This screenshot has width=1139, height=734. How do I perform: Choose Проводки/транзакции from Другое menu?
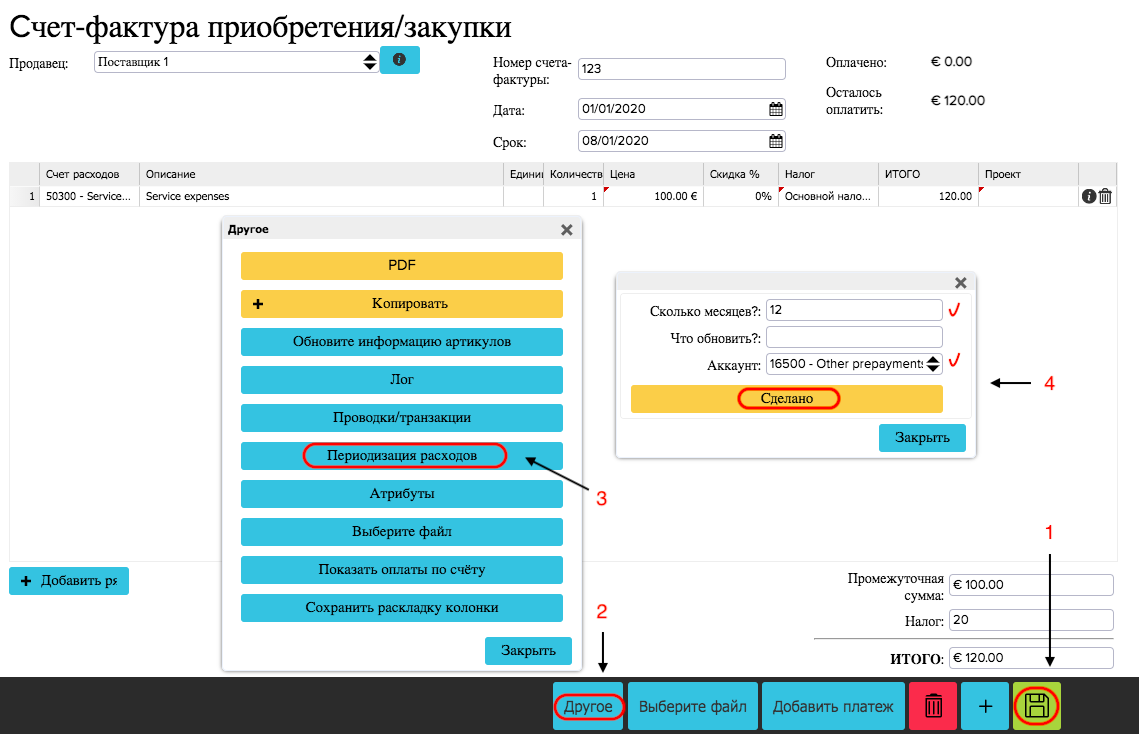(x=402, y=418)
